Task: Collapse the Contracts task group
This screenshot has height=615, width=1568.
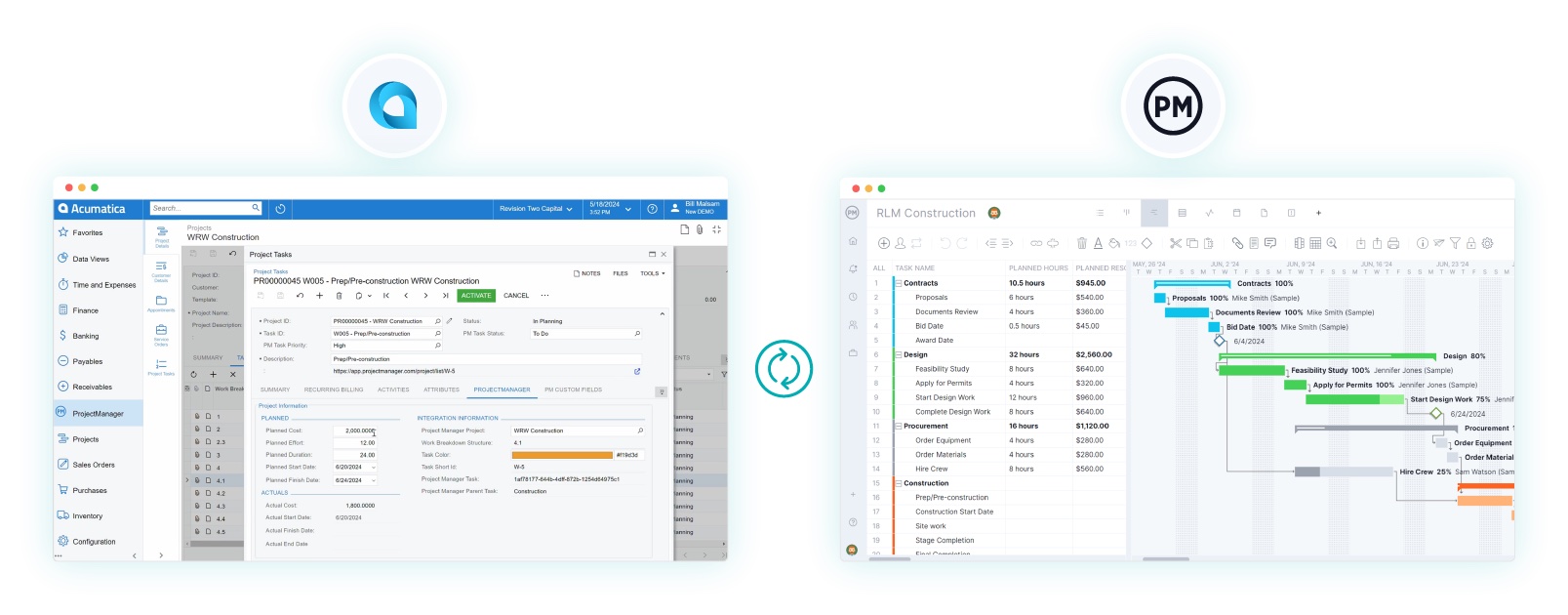Action: click(x=899, y=283)
